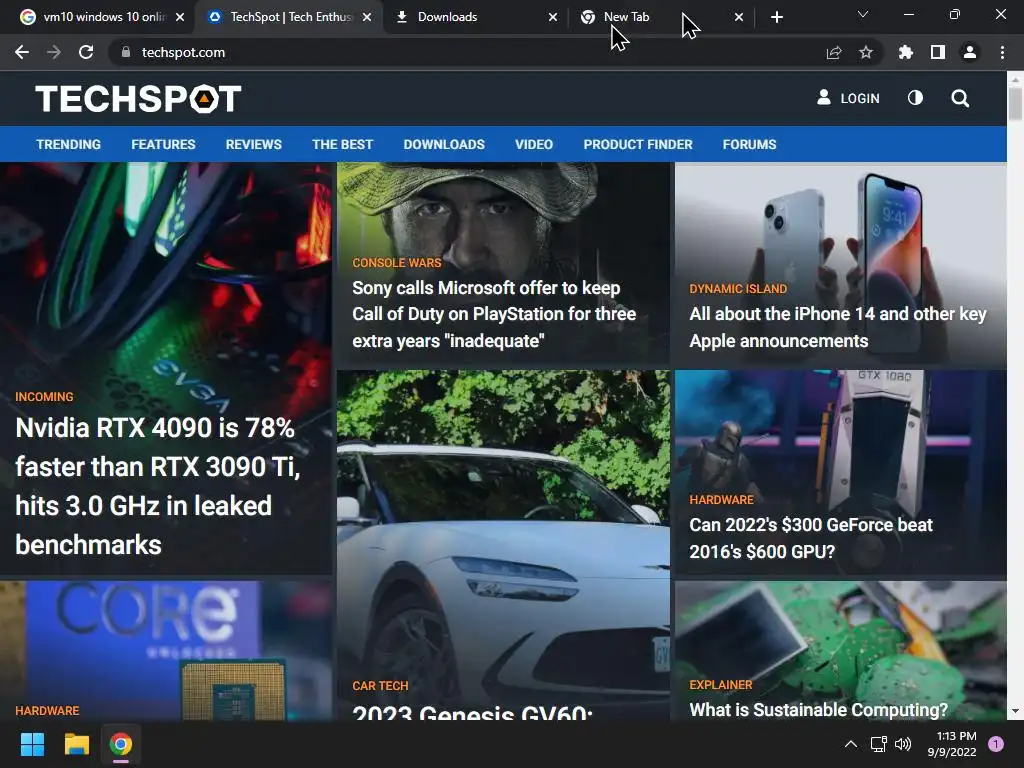Screen dimensions: 1024x768
Task: Open the notification center badge
Action: 995,744
